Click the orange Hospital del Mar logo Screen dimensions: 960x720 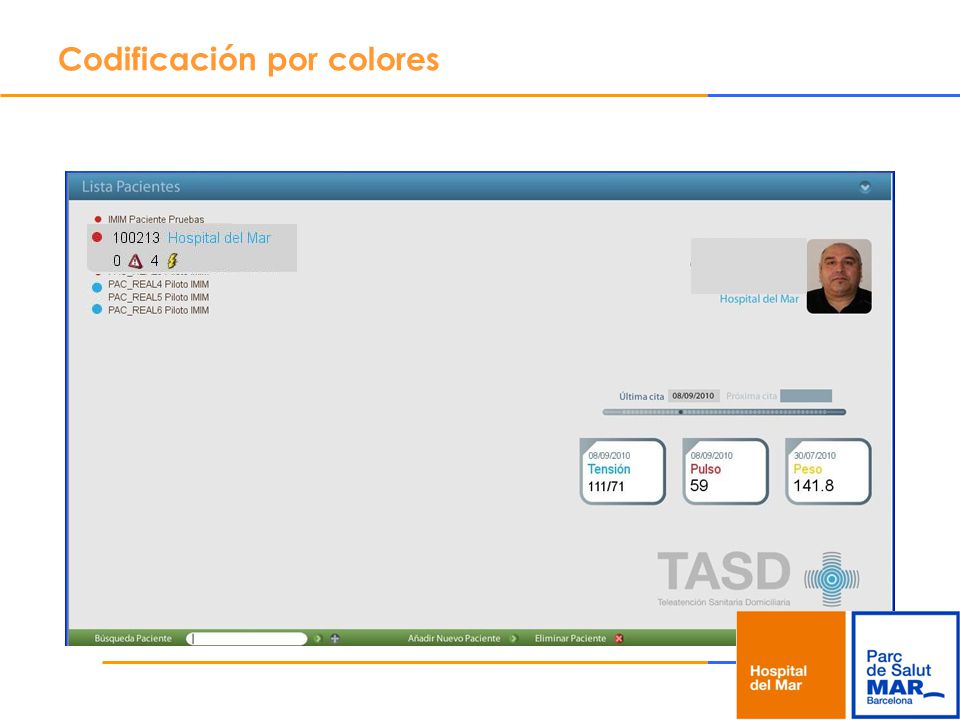pyautogui.click(x=790, y=665)
